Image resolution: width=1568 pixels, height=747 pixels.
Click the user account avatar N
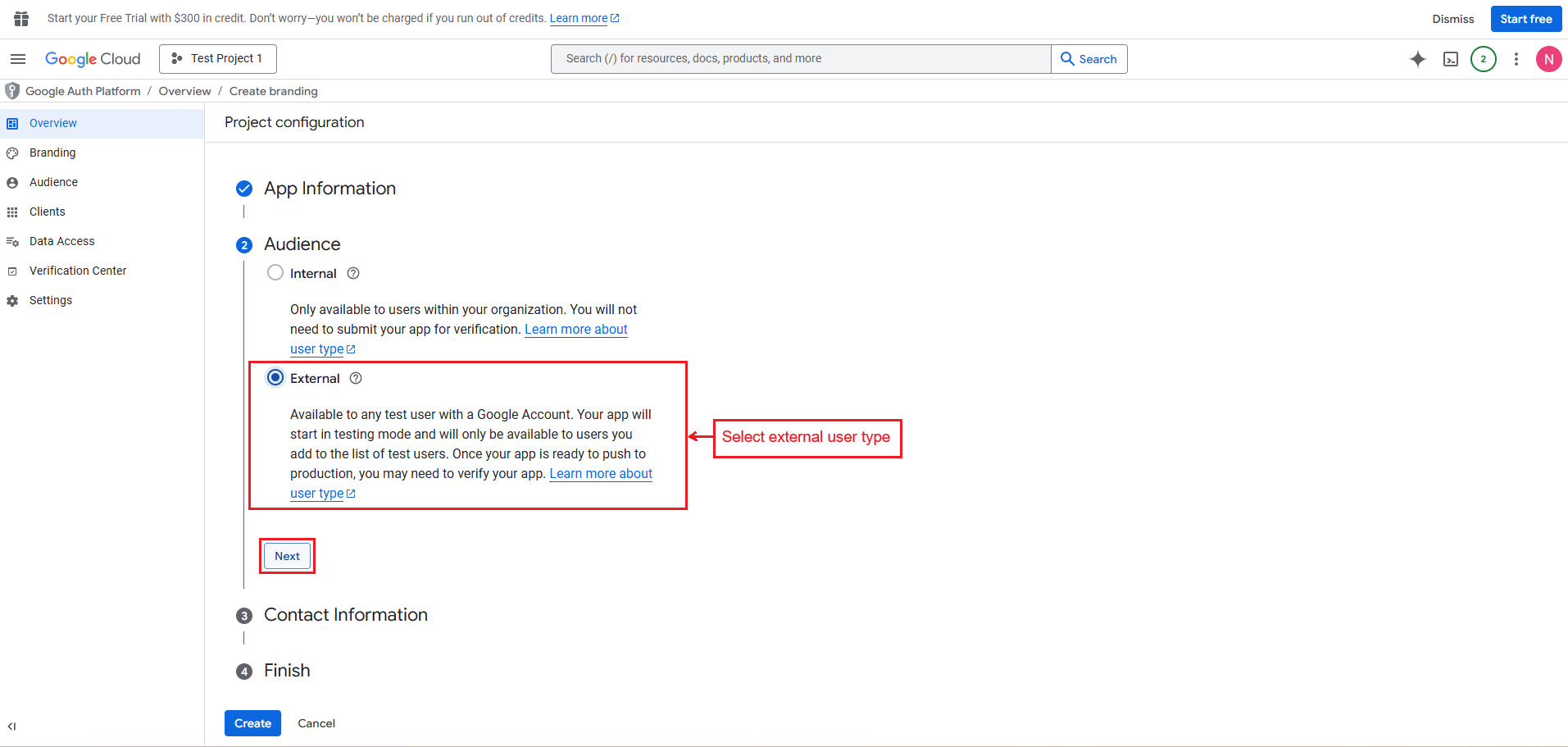tap(1548, 59)
